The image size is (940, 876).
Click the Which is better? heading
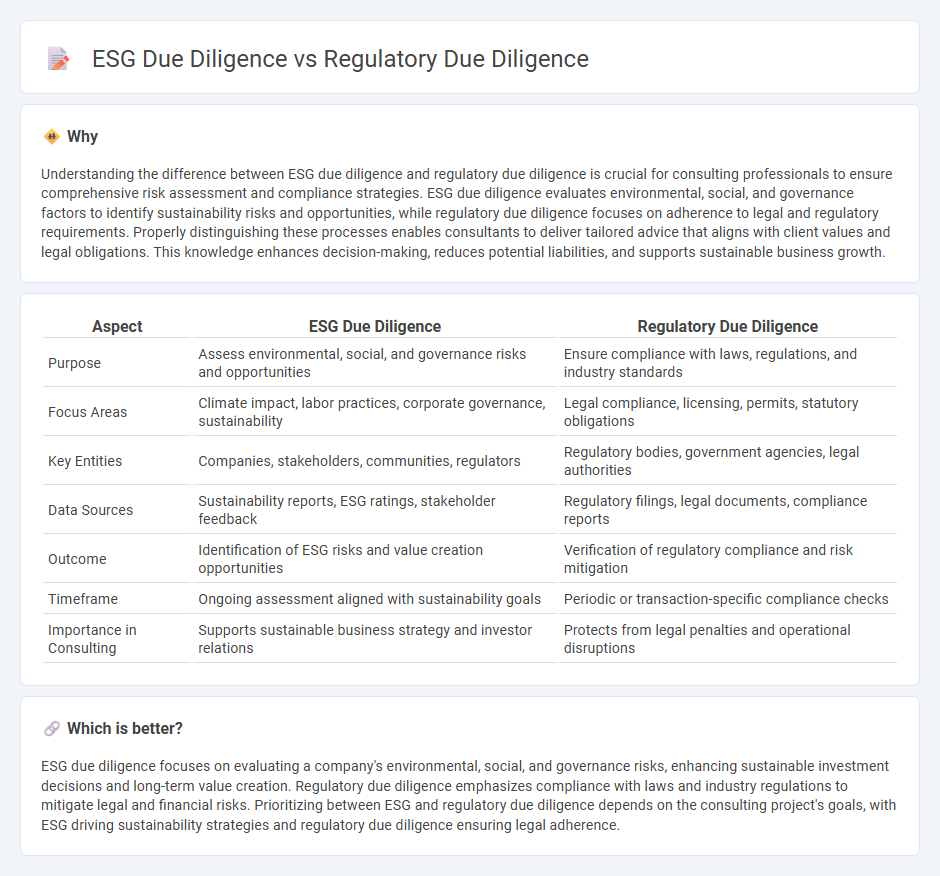pos(125,729)
